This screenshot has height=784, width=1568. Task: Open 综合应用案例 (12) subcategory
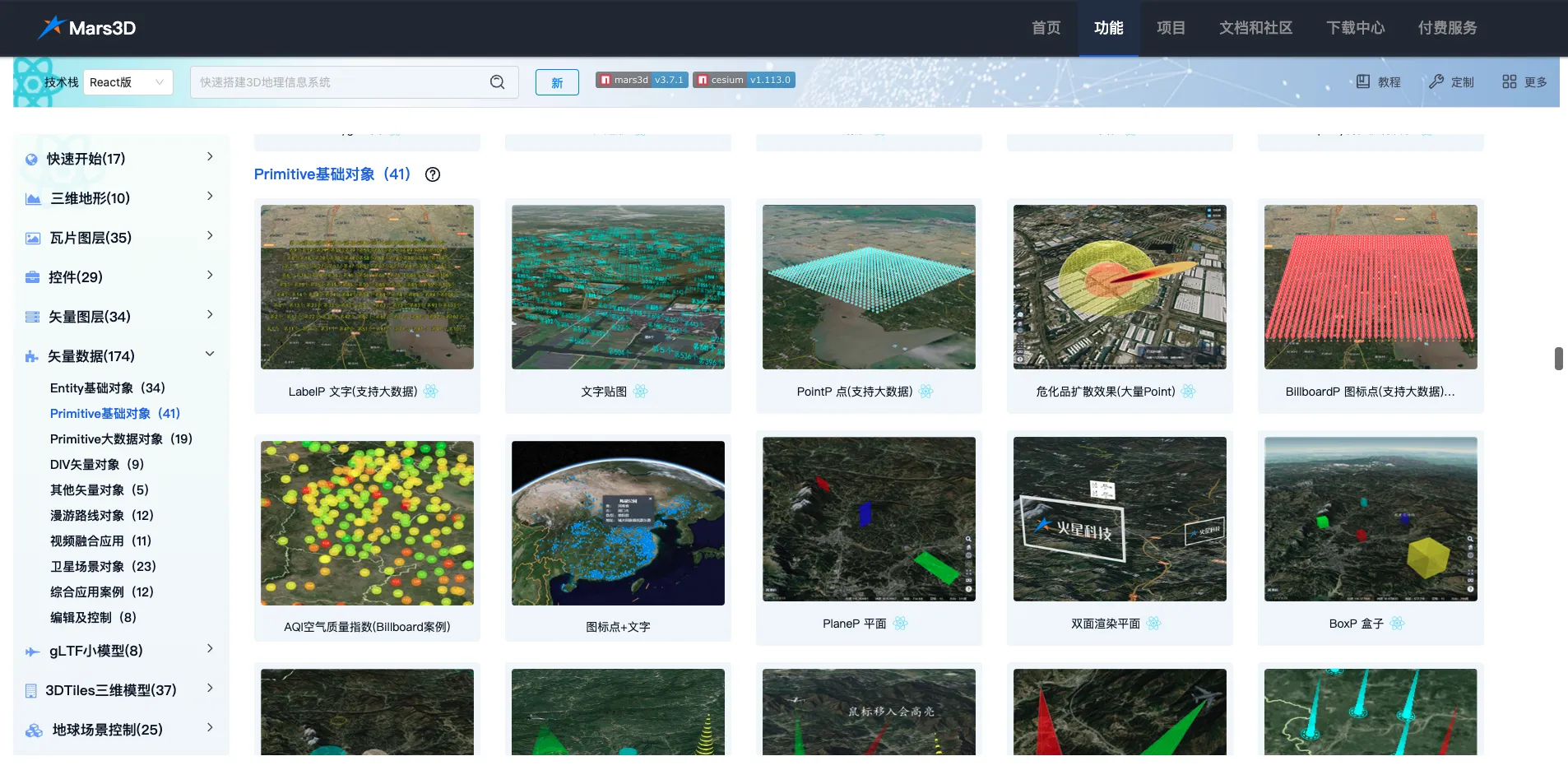click(102, 591)
